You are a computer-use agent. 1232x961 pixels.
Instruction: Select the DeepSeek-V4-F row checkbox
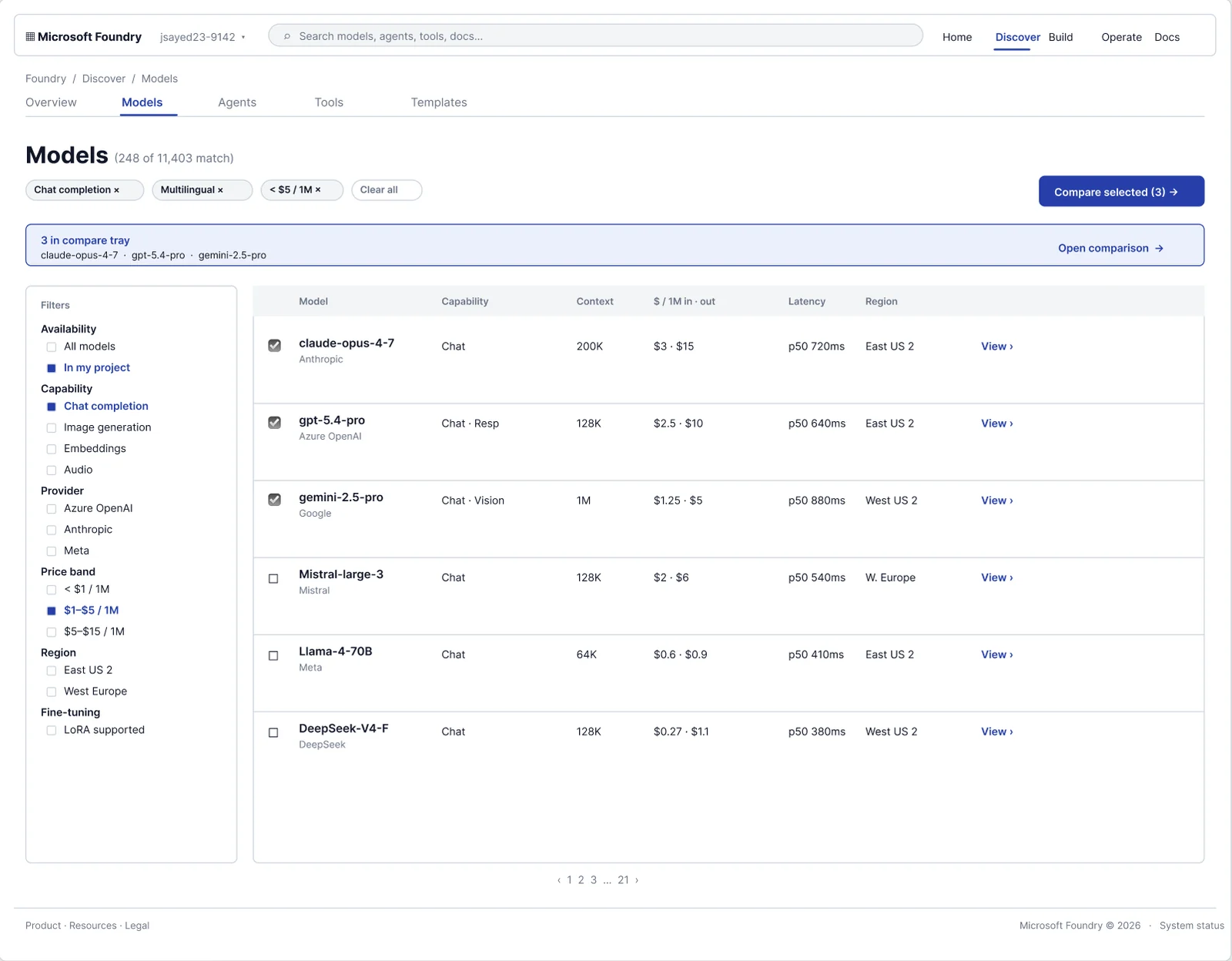[x=273, y=732]
